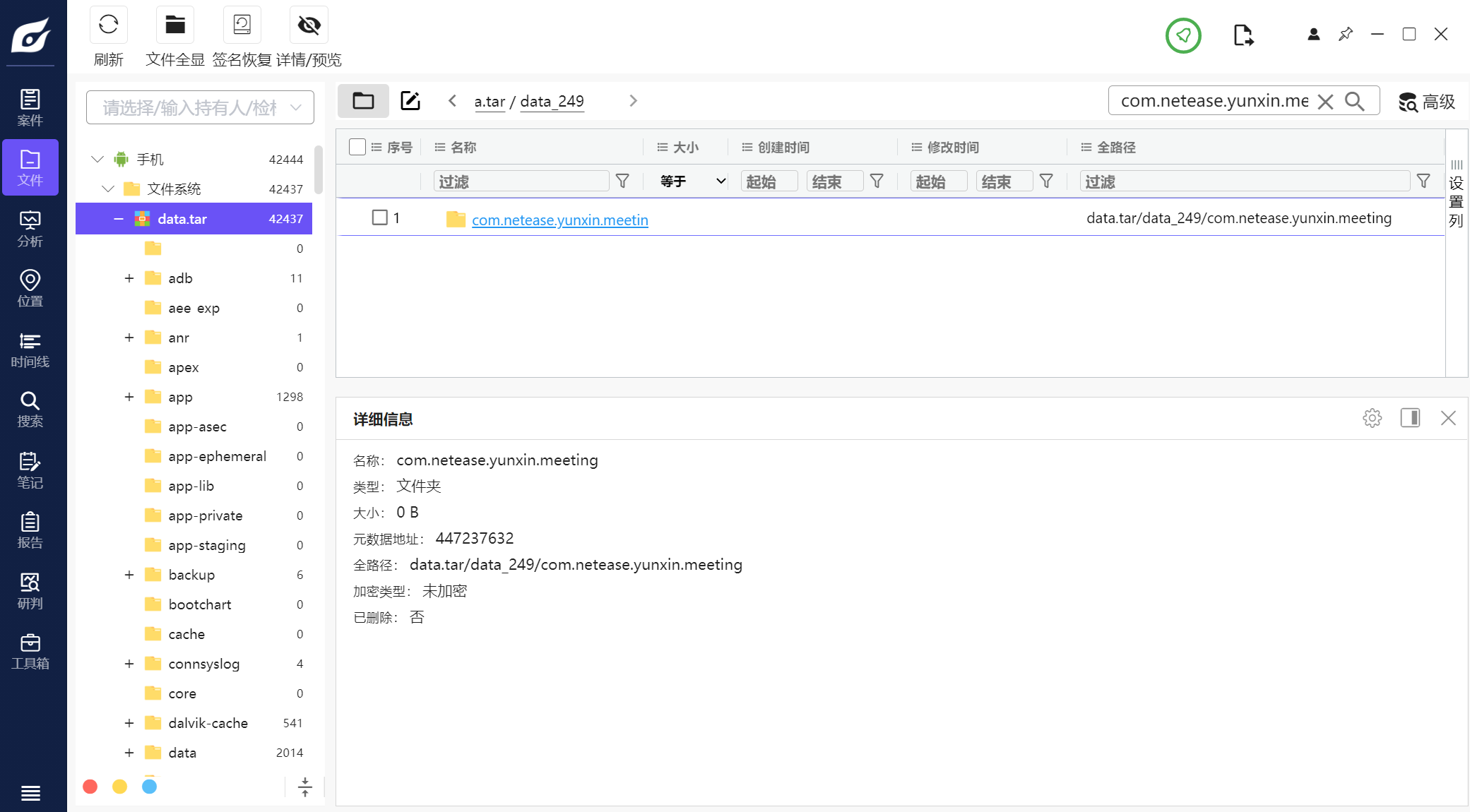
Task: Click the detail panel settings gear
Action: 1372,418
